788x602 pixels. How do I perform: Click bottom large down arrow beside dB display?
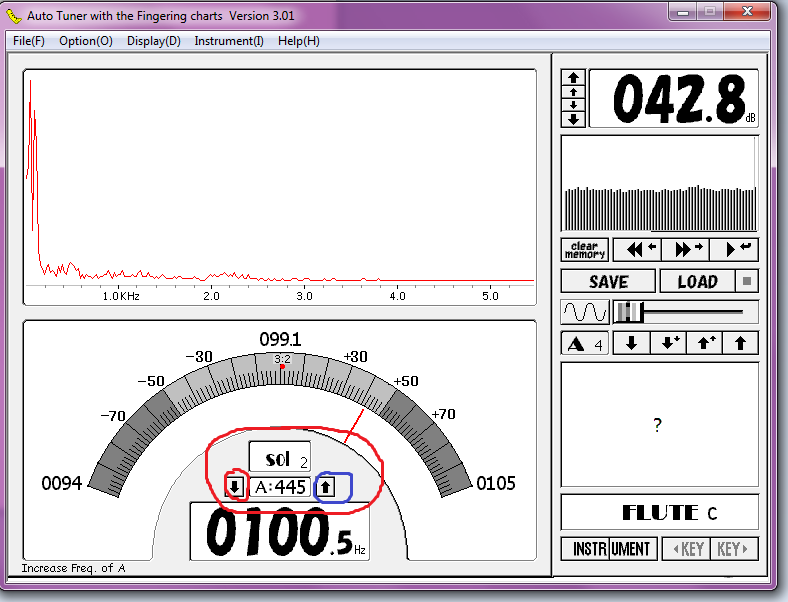click(x=573, y=119)
